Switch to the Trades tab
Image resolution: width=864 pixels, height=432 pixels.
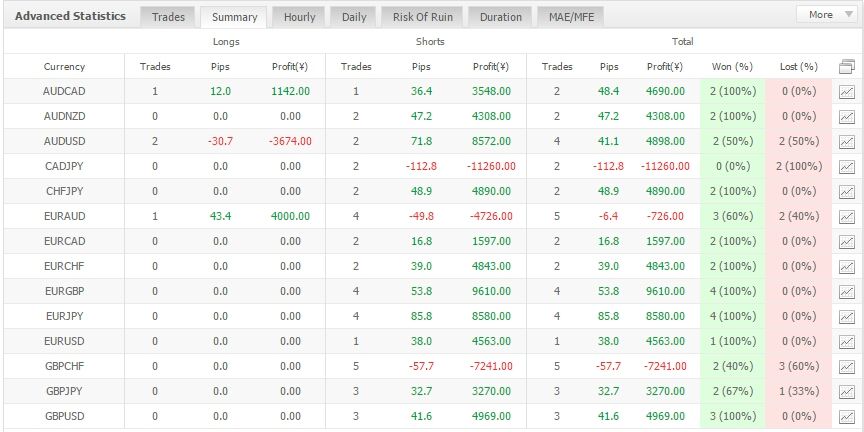(168, 17)
